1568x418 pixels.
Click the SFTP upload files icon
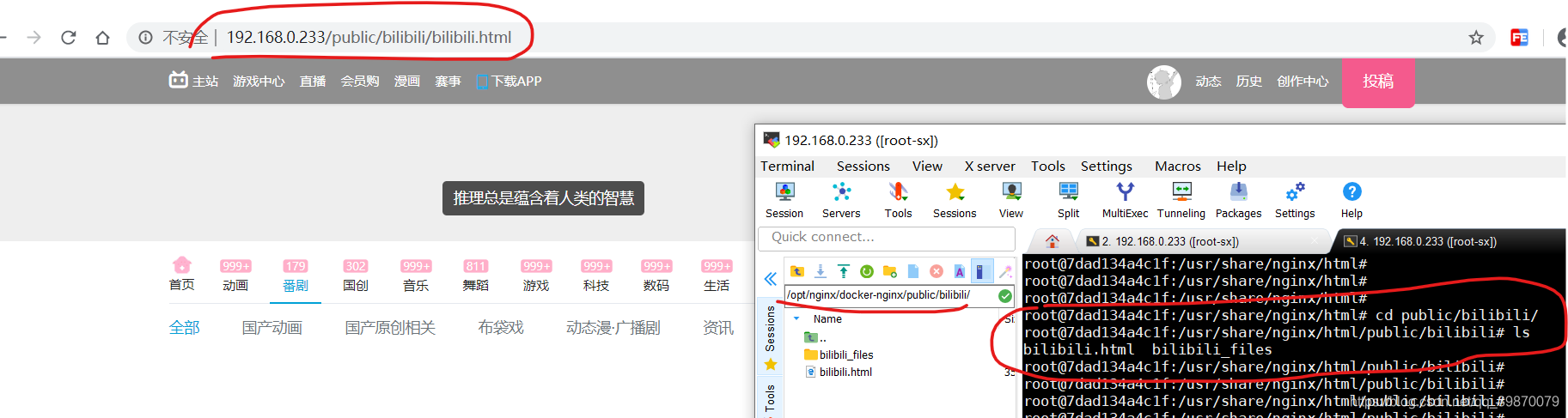[844, 271]
